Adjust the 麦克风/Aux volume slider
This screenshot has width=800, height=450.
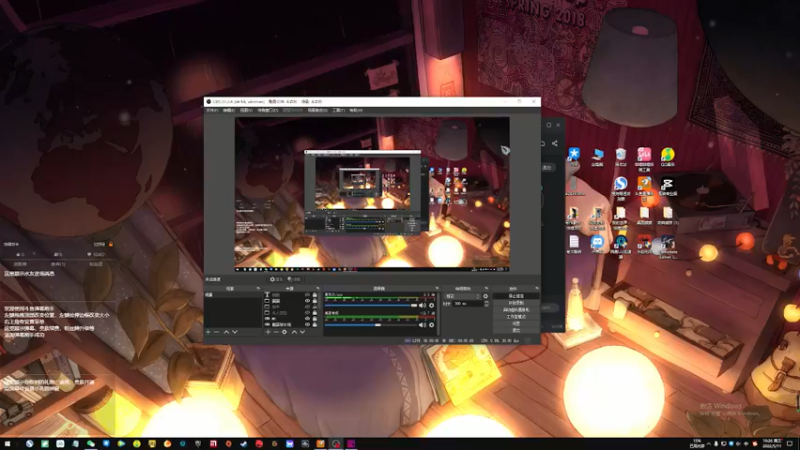click(371, 305)
